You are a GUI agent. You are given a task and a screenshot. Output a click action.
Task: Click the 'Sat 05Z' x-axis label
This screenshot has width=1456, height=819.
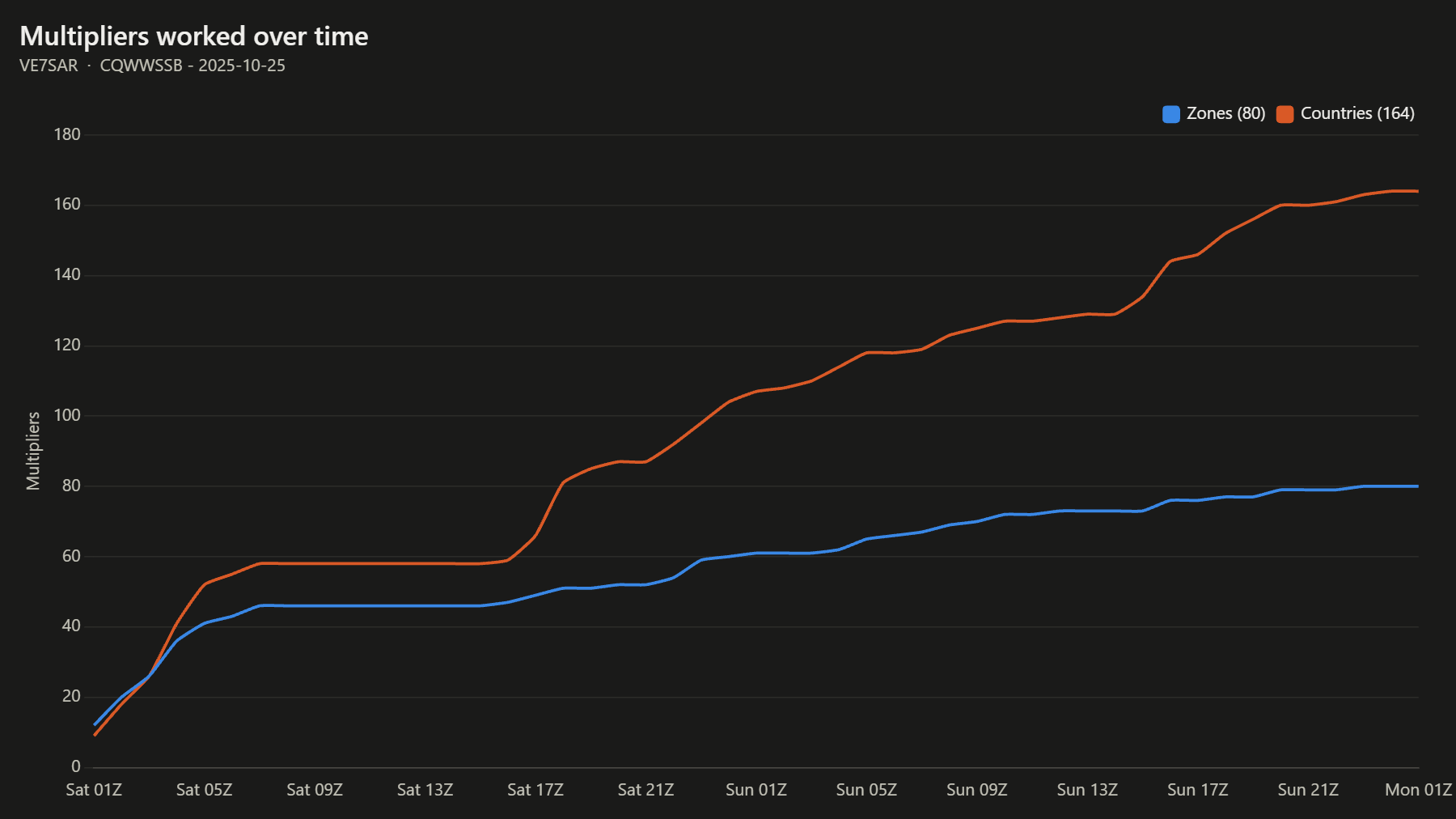pyautogui.click(x=204, y=790)
